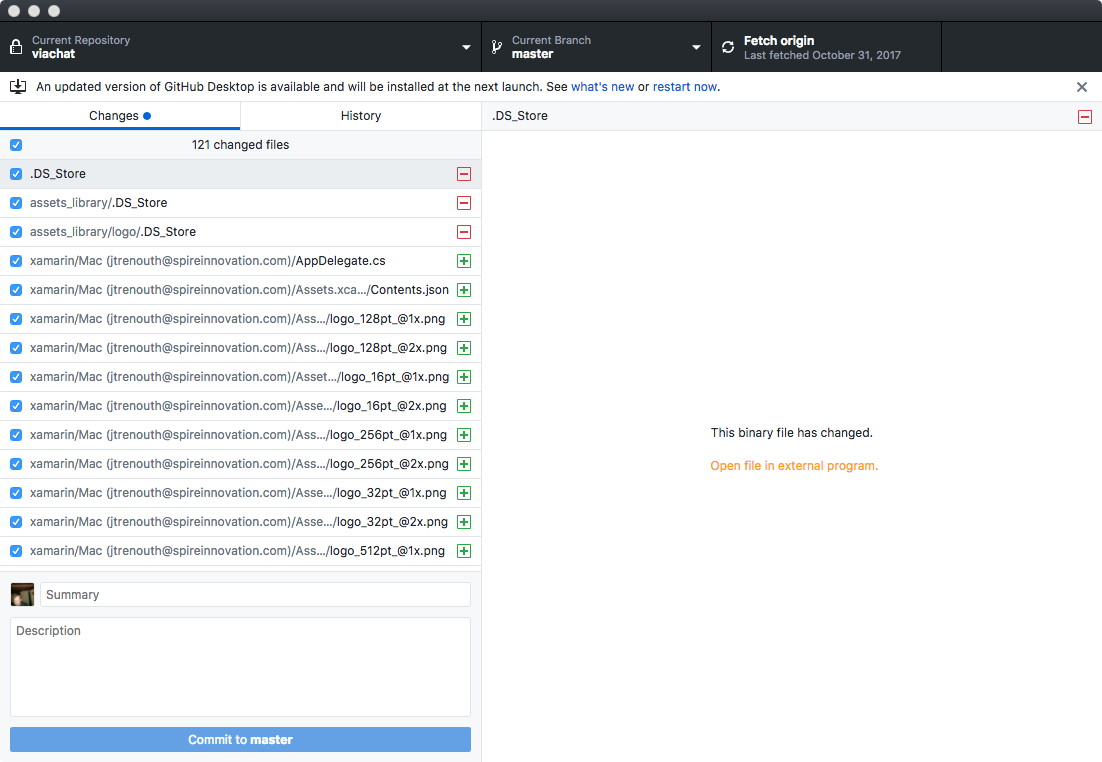1102x762 pixels.
Task: Toggle the select-all checkbox for 121 changed files
Action: 16,145
